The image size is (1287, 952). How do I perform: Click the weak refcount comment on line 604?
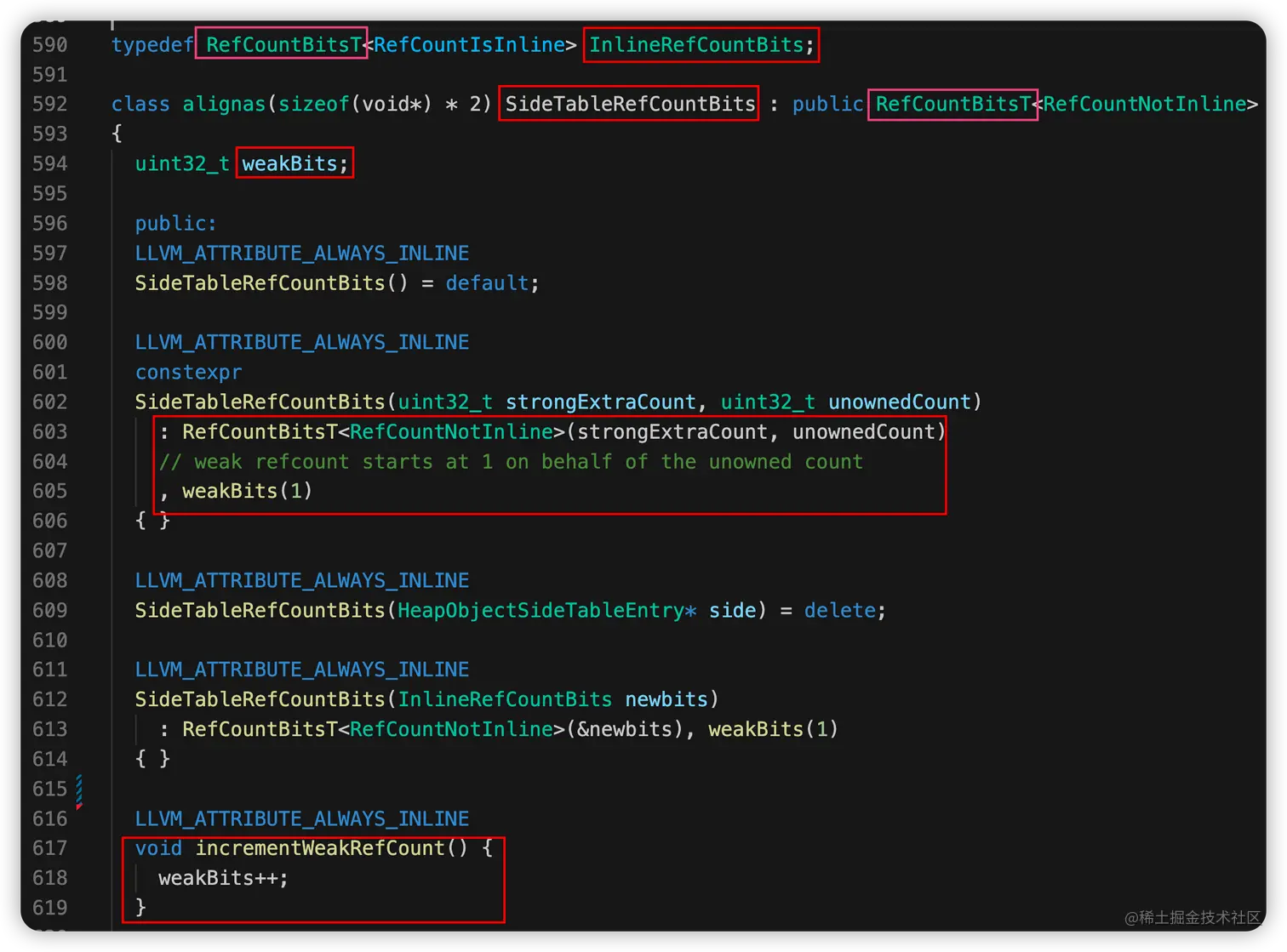511,461
